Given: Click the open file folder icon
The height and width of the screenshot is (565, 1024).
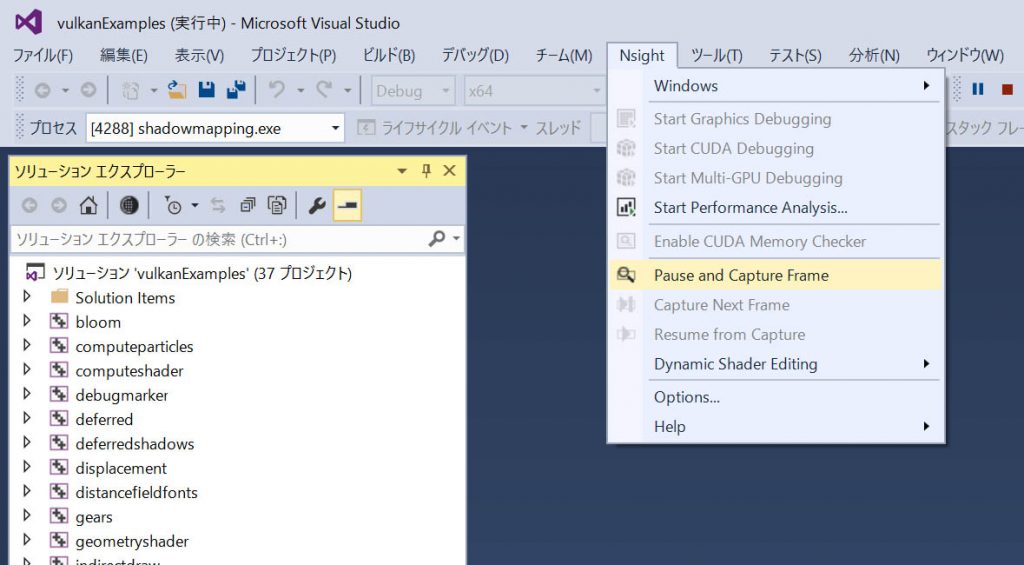Looking at the screenshot, I should pyautogui.click(x=177, y=90).
